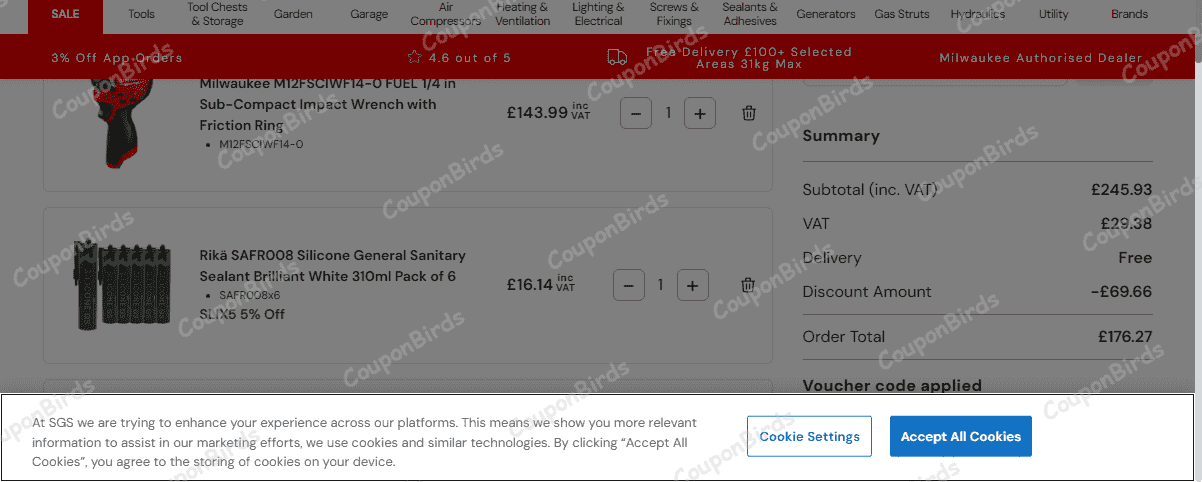Viewport: 1202px width, 482px height.
Task: Open the SALE menu tab
Action: (x=65, y=14)
